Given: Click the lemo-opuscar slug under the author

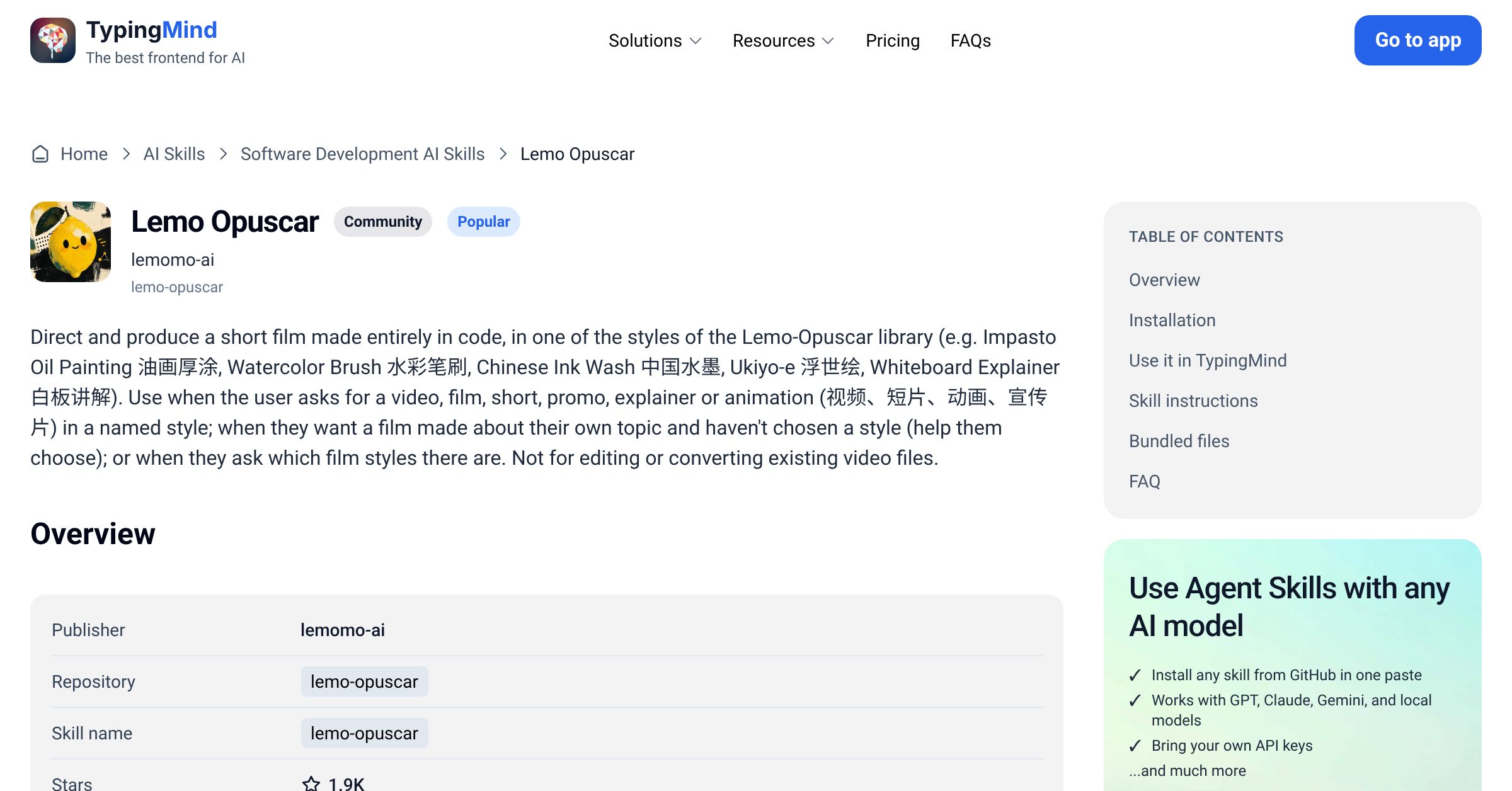Looking at the screenshot, I should [177, 287].
